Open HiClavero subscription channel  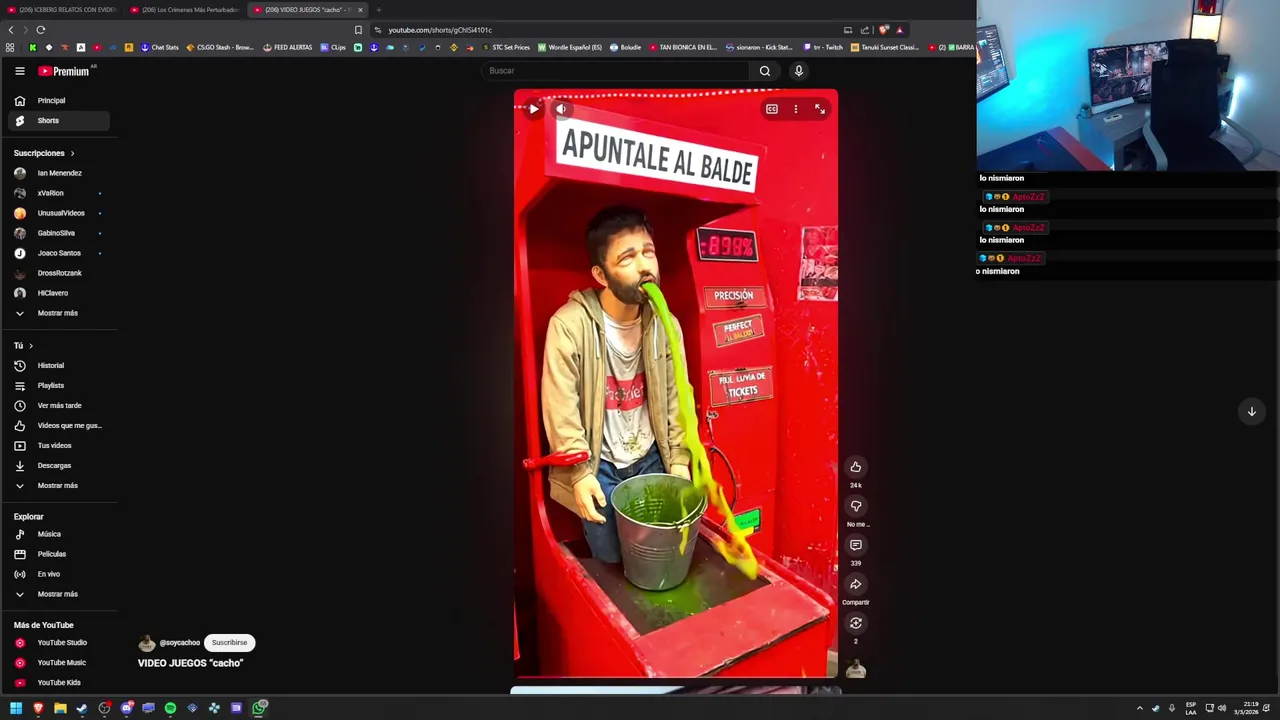tap(59, 293)
